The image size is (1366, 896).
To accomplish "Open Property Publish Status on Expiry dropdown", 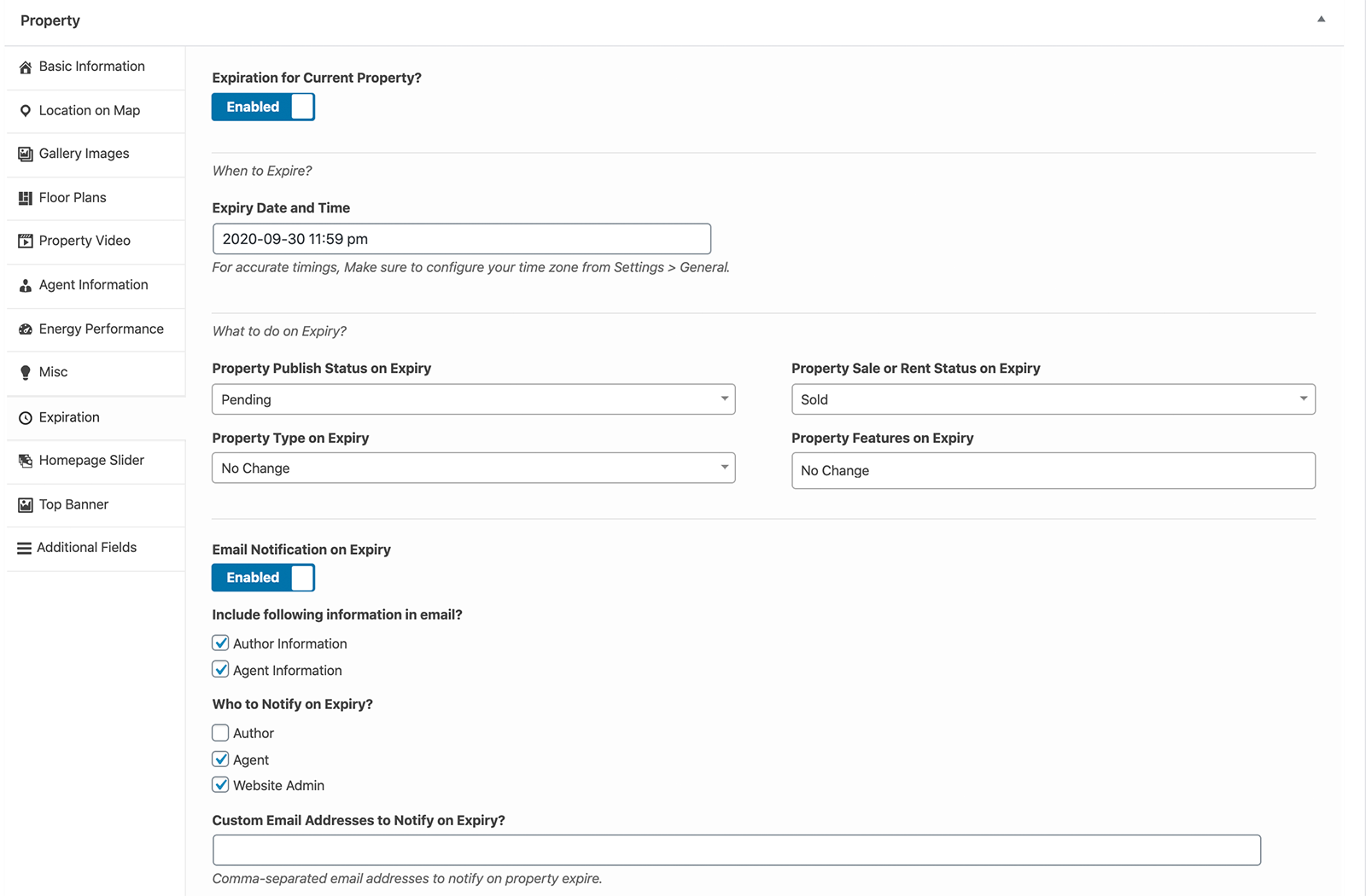I will point(473,399).
